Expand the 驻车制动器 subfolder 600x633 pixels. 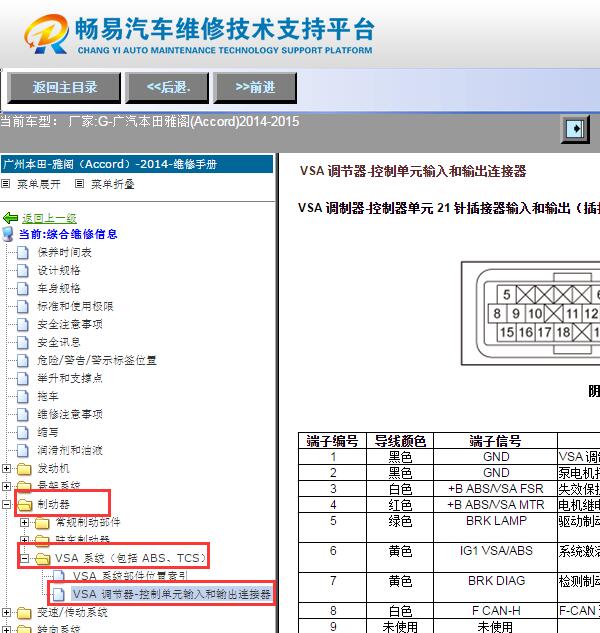tap(24, 539)
